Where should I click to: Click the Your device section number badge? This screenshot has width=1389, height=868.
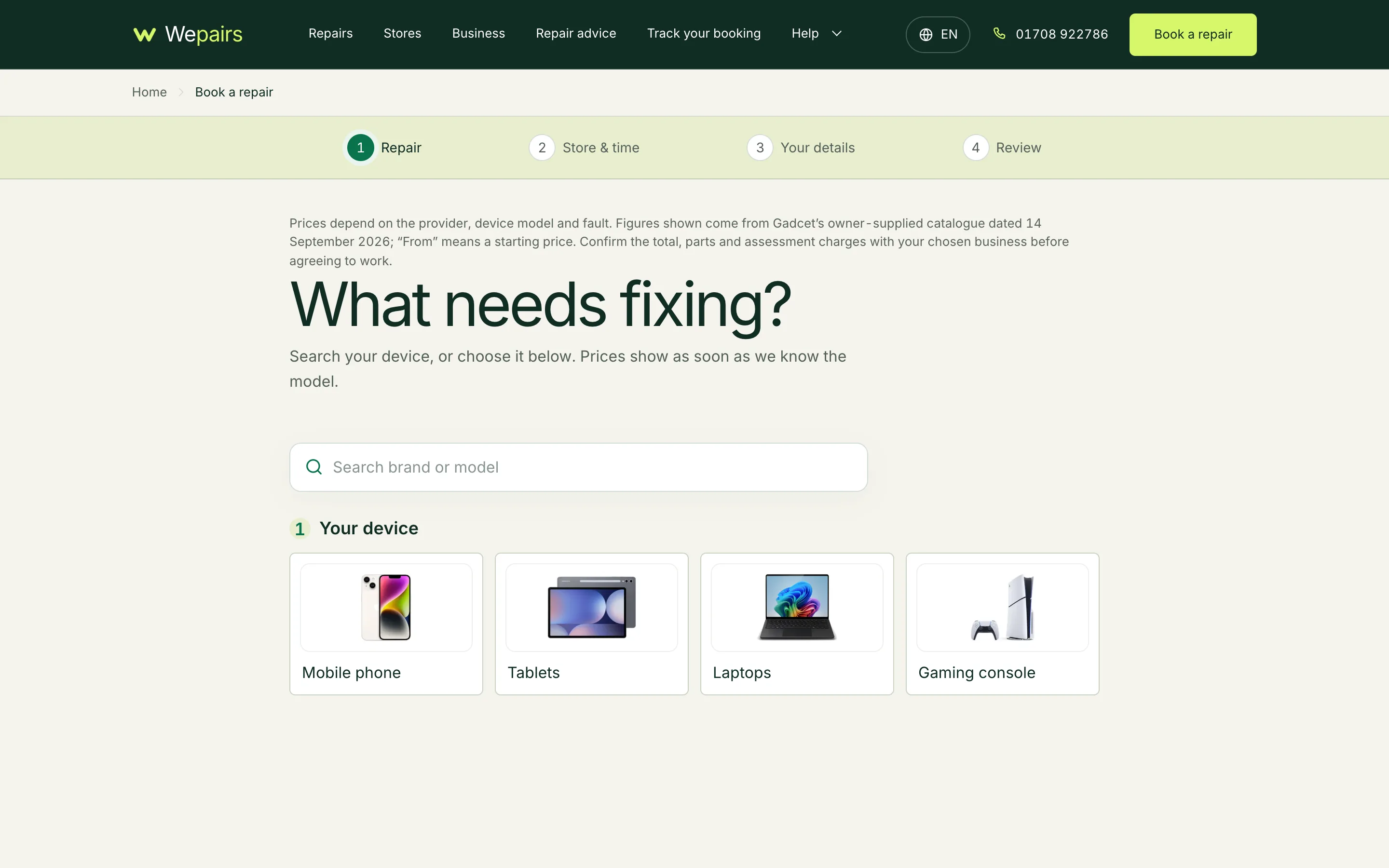pos(300,529)
